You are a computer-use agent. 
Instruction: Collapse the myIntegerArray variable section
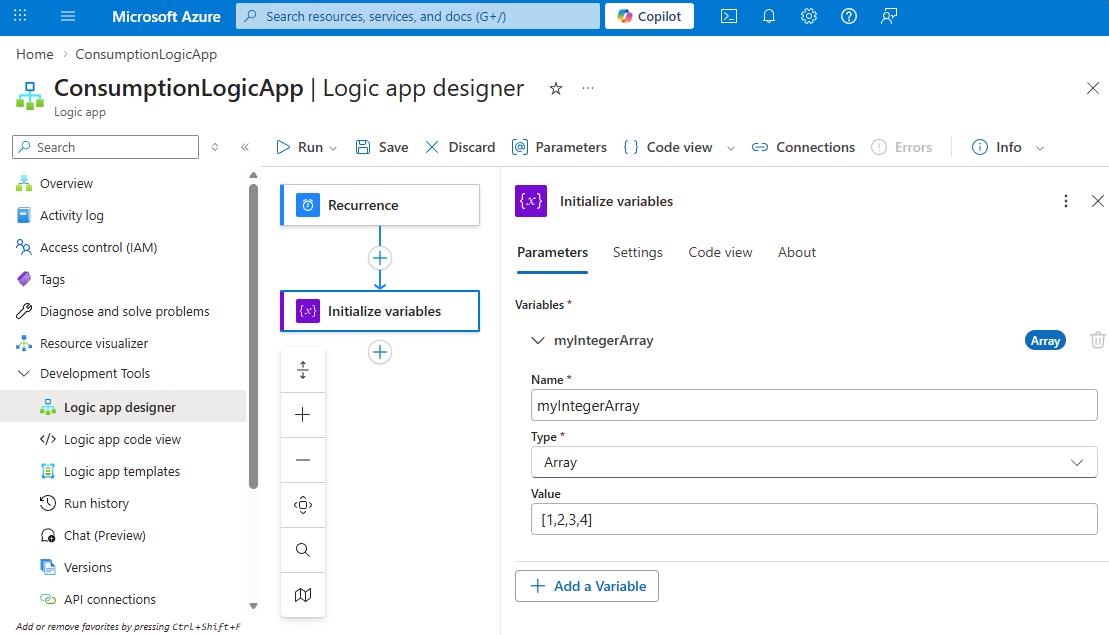538,340
